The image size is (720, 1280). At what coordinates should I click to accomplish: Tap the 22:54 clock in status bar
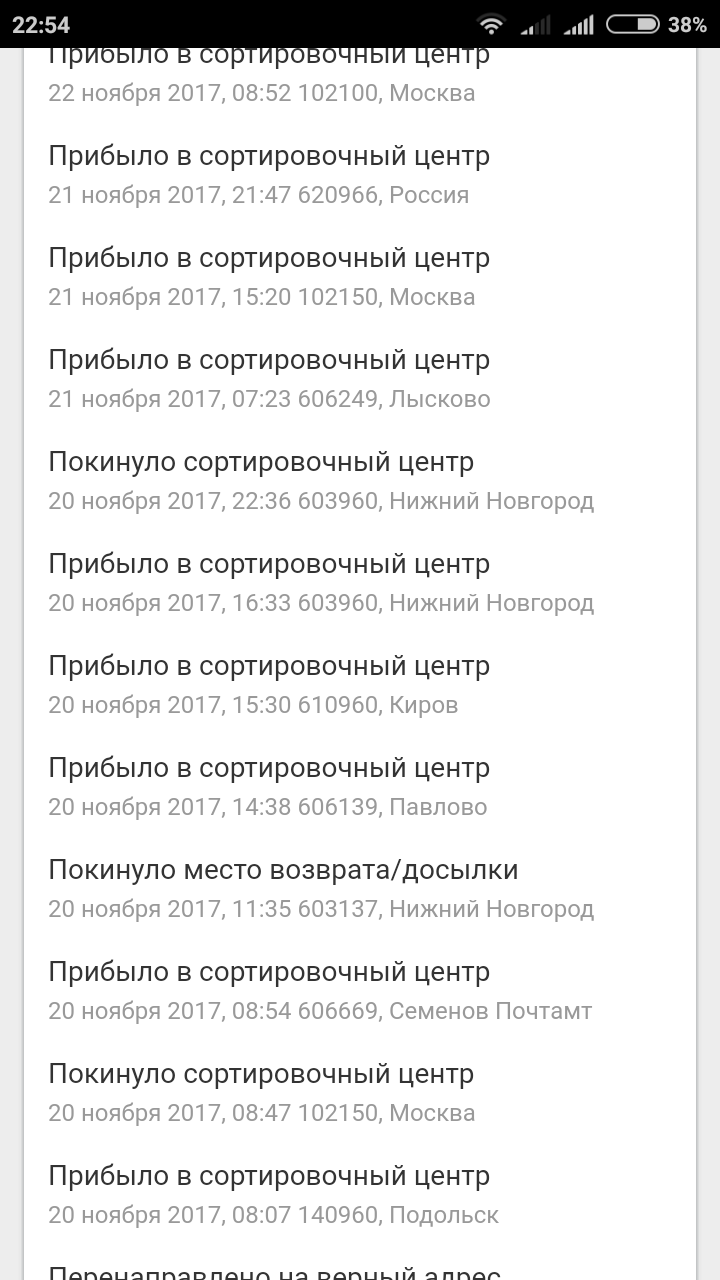[x=41, y=24]
